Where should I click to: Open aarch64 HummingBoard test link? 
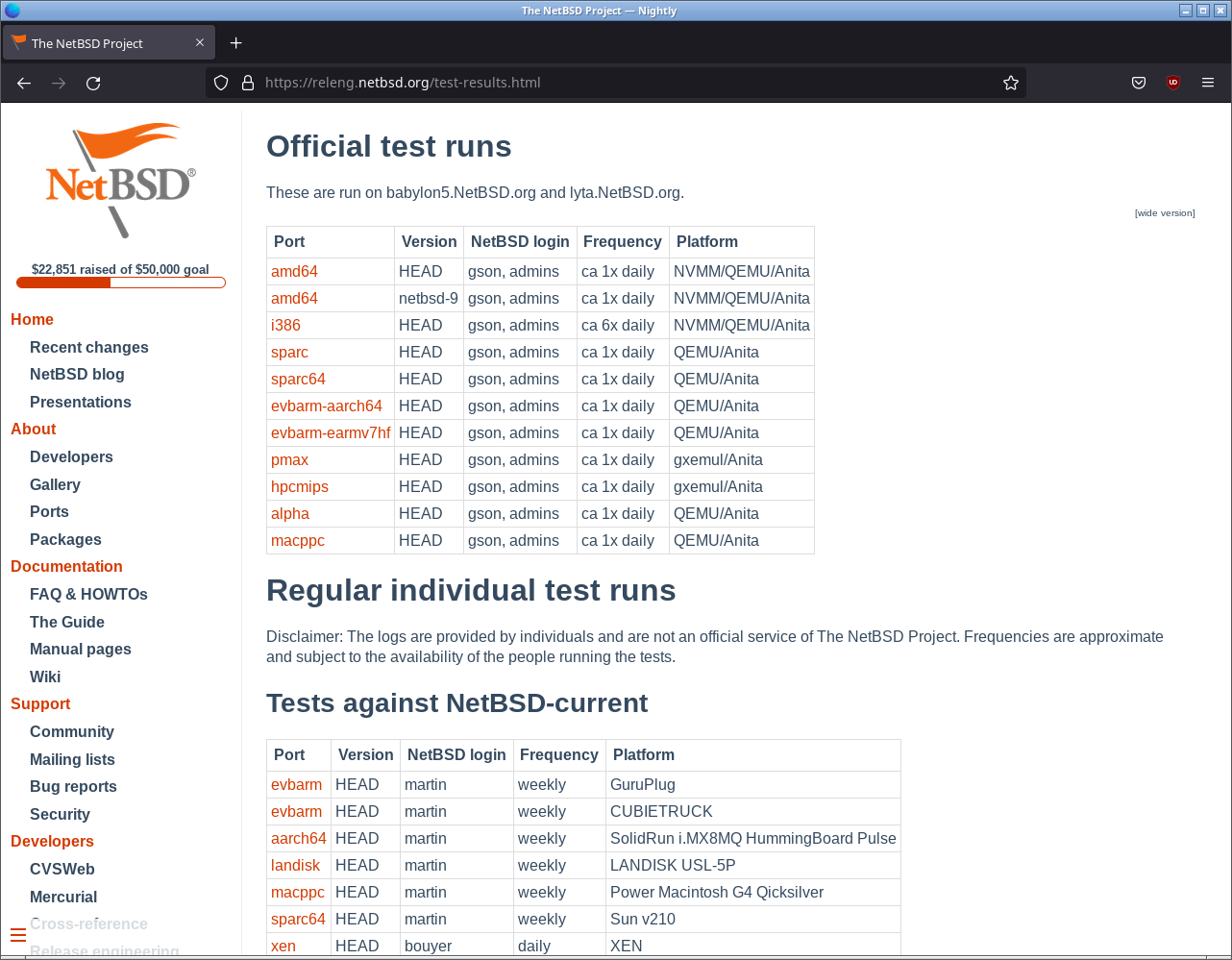point(299,839)
